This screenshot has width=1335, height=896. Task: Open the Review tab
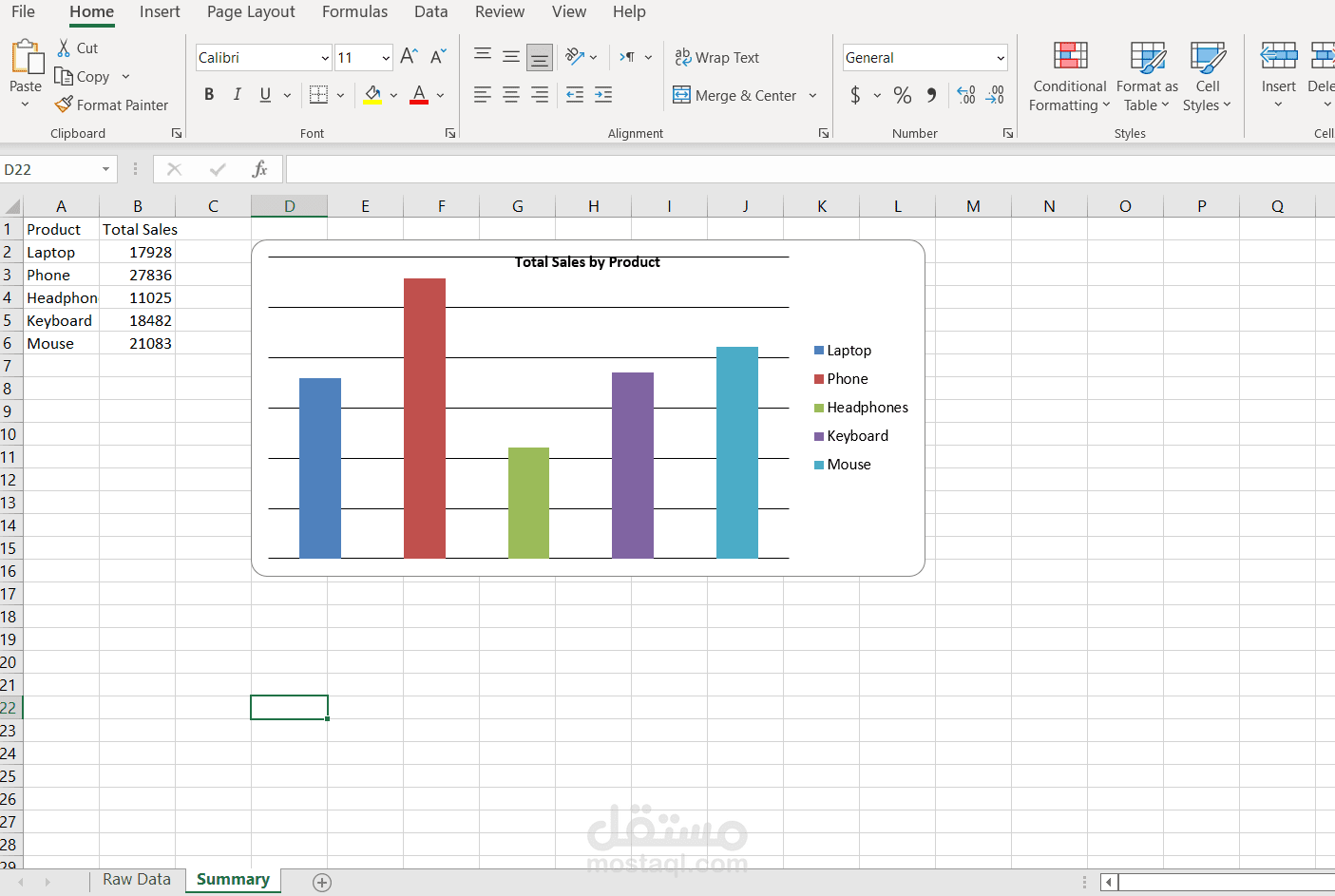pos(500,11)
